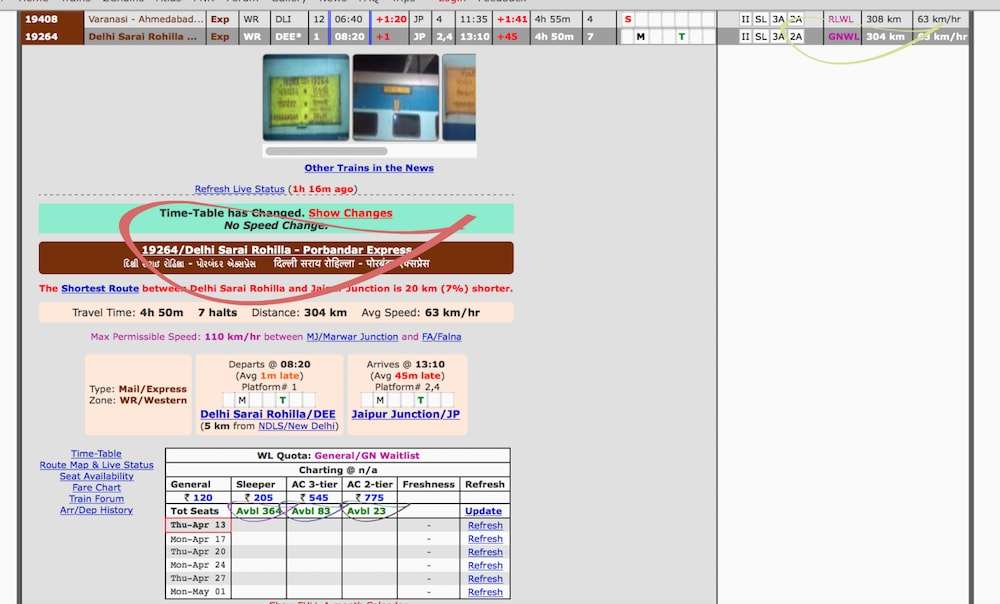Click 308 km distance cell
This screenshot has height=604, width=1000.
[x=885, y=19]
